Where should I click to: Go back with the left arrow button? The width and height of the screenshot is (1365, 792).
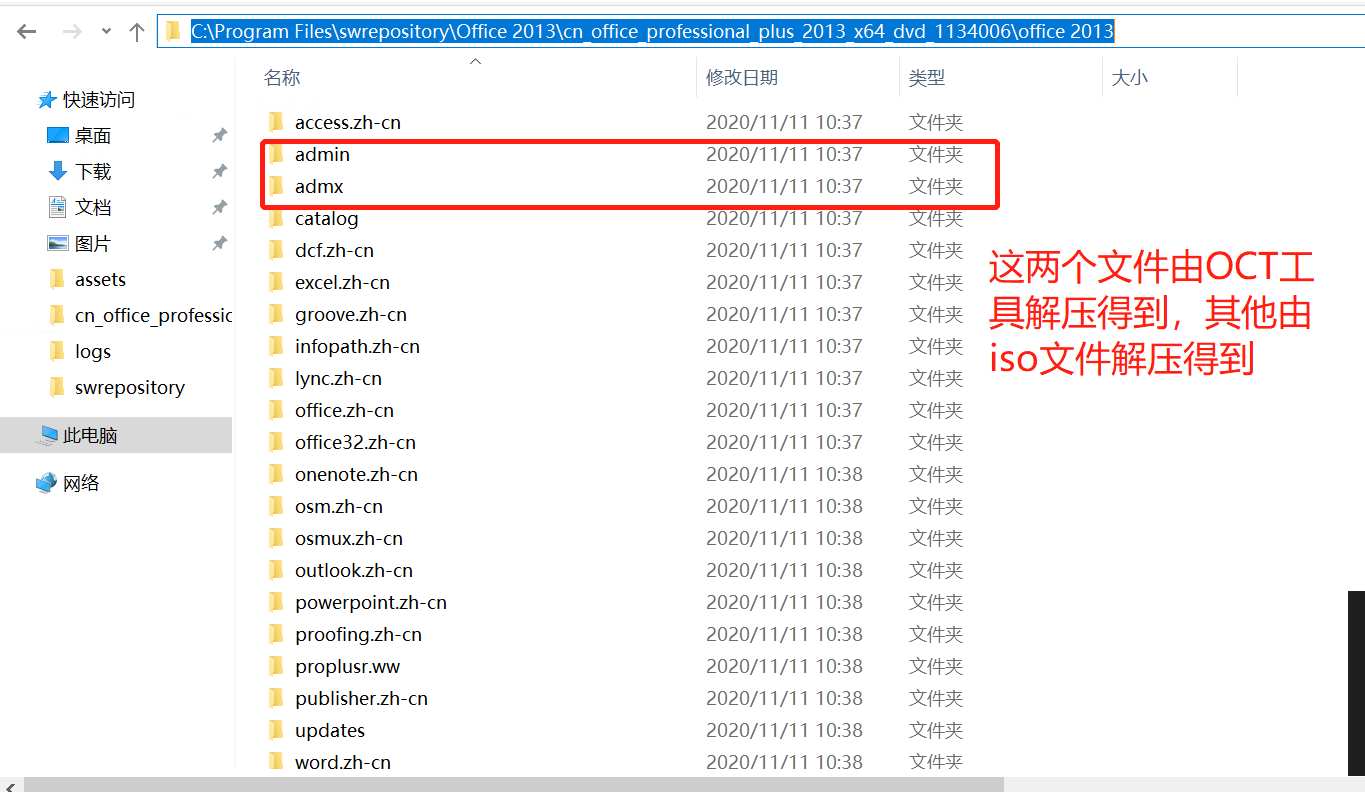click(x=26, y=31)
